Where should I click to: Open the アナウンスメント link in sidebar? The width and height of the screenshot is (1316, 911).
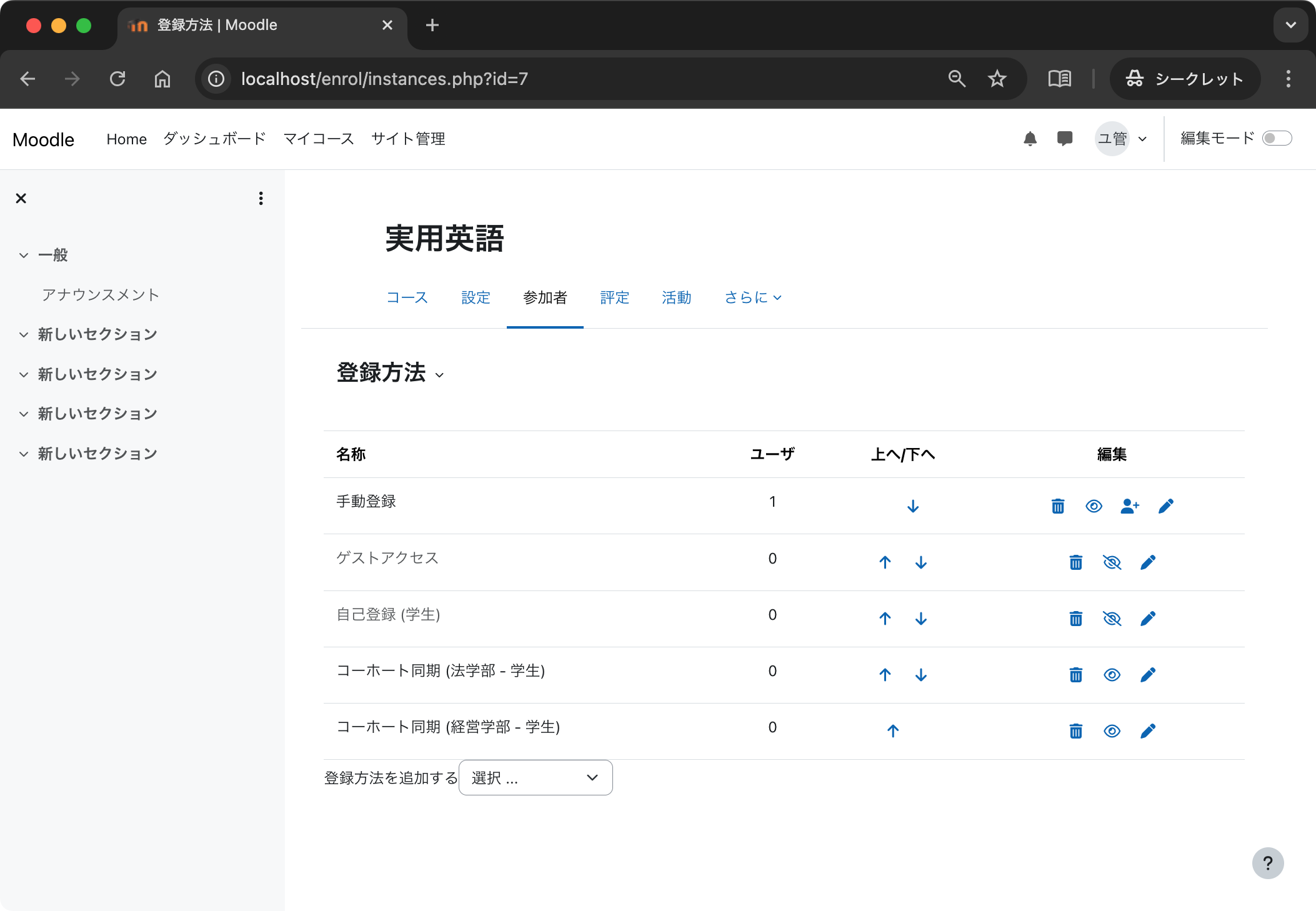click(100, 294)
